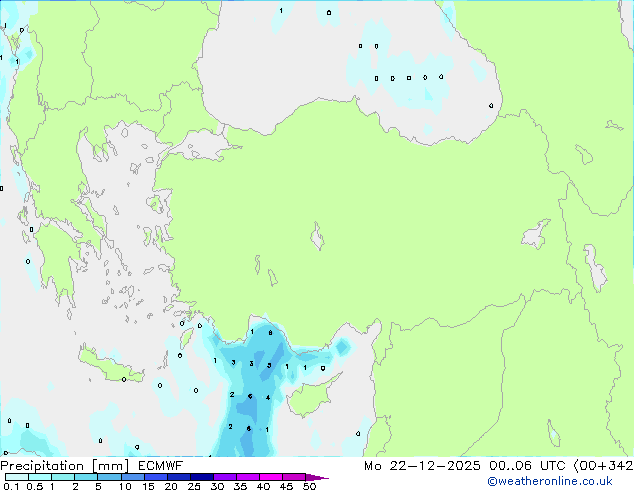Pick the 1–2 mm legend color box
This screenshot has height=490, width=634.
click(63, 477)
